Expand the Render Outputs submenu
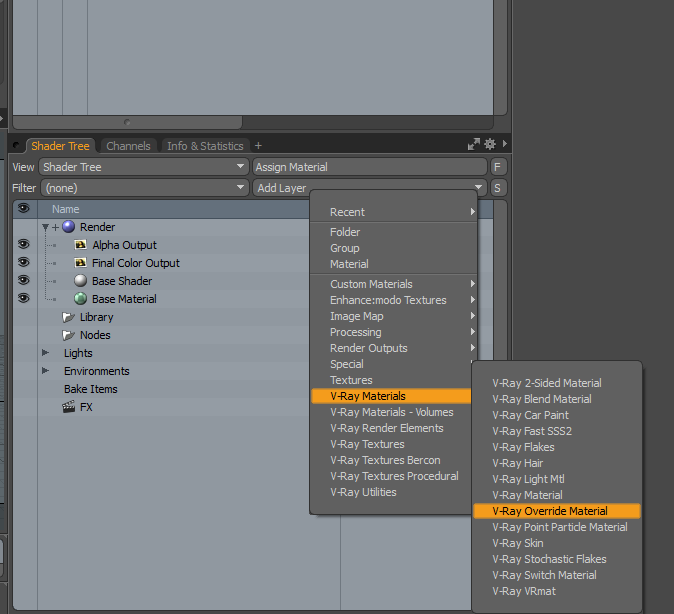The image size is (674, 614). click(x=393, y=348)
